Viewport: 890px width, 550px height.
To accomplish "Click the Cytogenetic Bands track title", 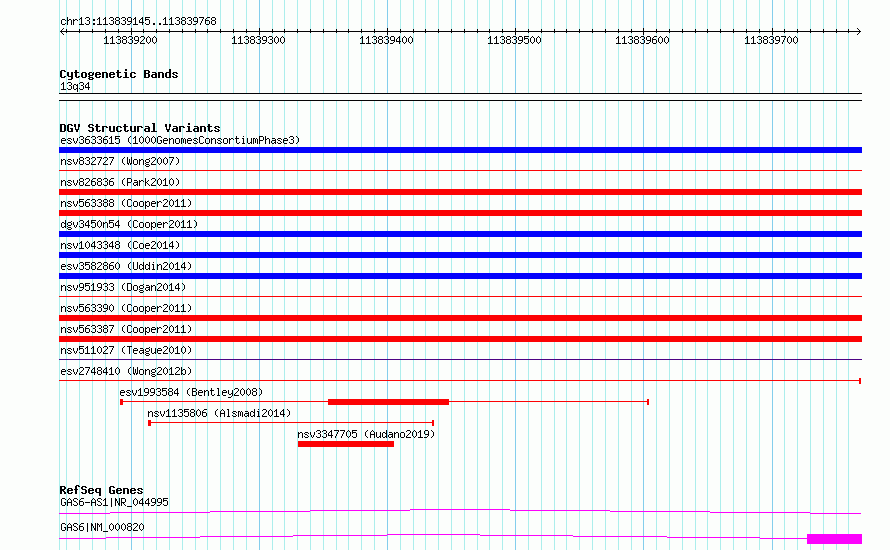I will coord(119,74).
